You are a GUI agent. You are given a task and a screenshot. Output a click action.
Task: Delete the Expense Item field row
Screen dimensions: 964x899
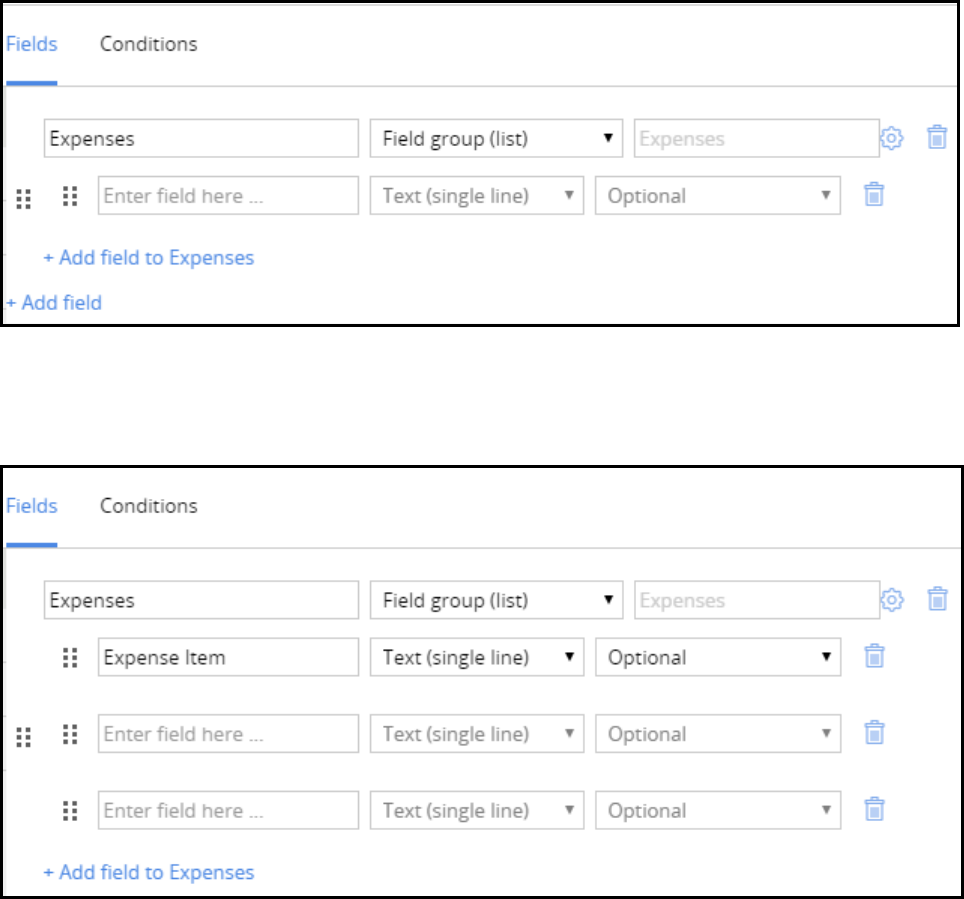point(874,657)
